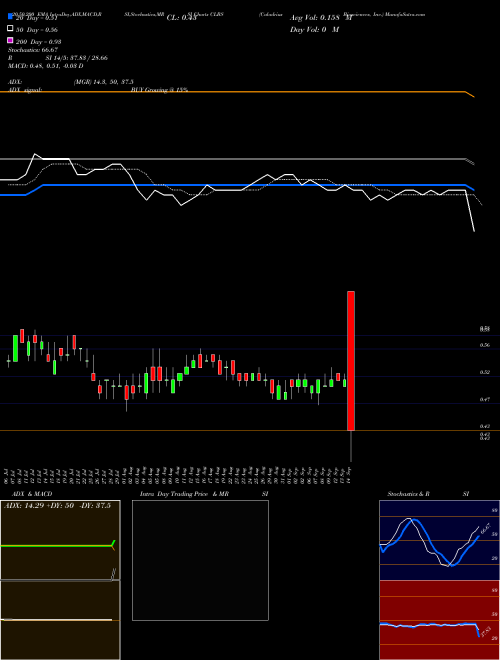The image size is (500, 660).
Task: Click the 'BUY Growing @ 15%' ADX signal text
Action: (160, 90)
